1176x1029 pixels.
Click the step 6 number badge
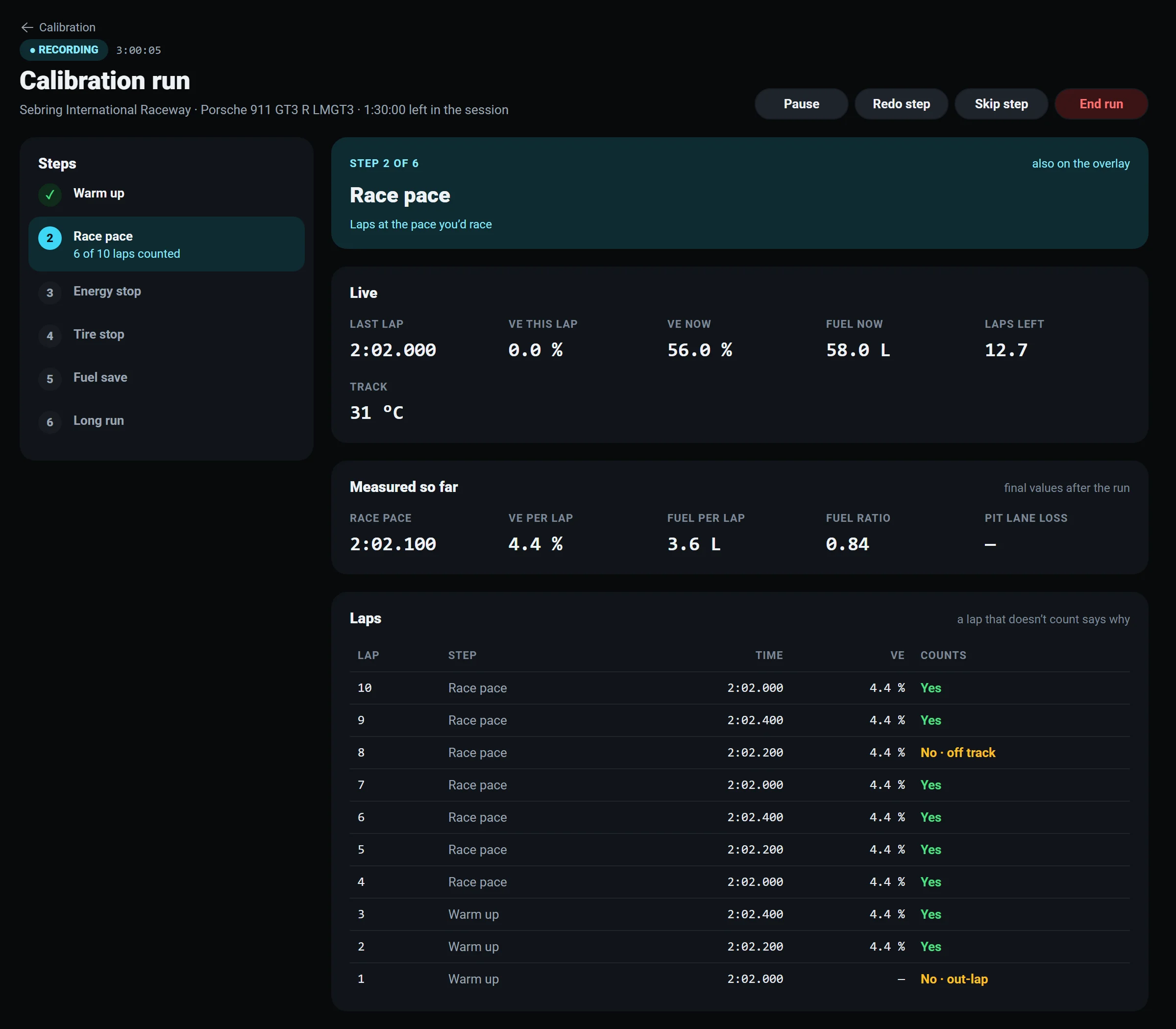pos(50,421)
